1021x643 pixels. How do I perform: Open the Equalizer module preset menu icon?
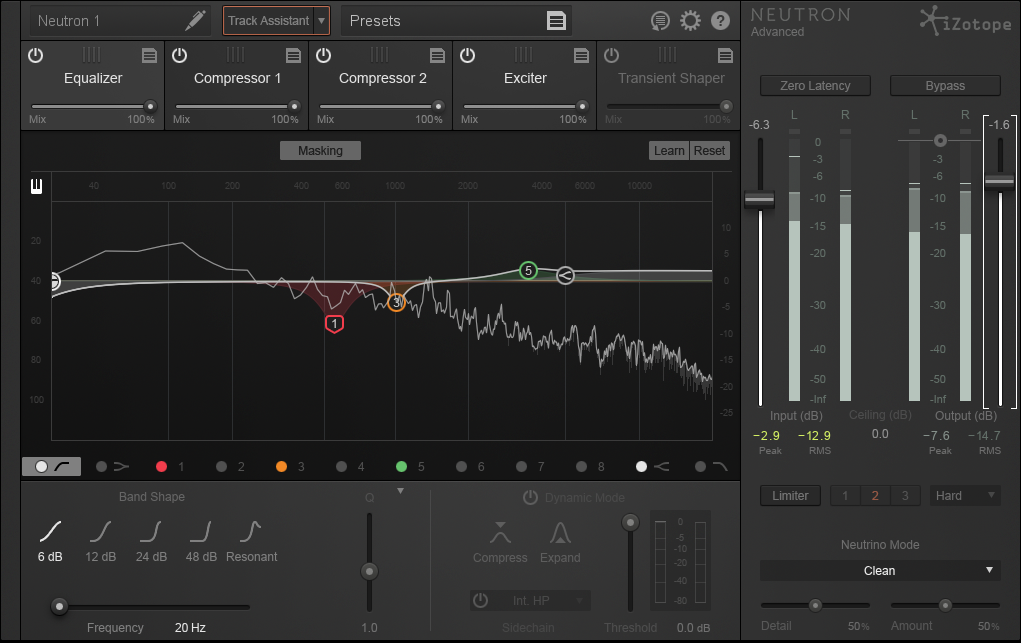coord(149,56)
